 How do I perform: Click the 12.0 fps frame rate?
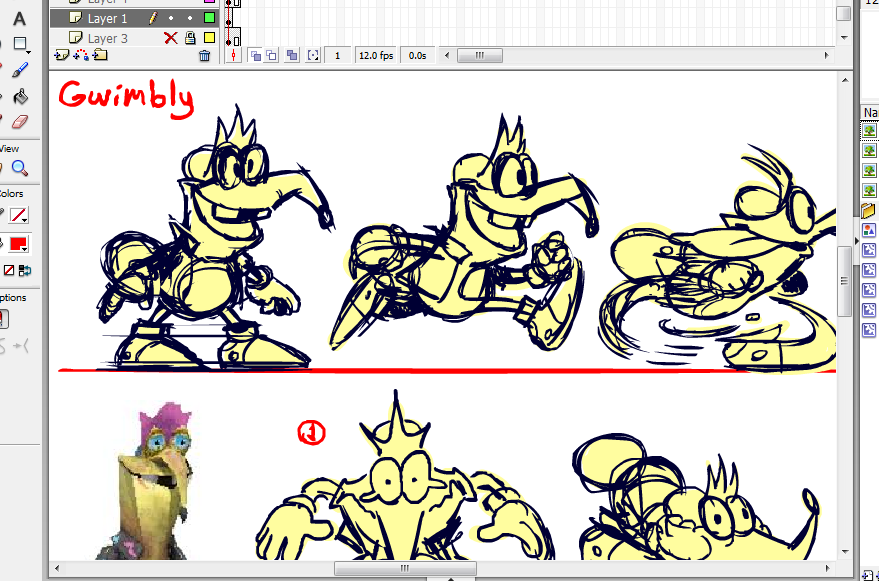[x=376, y=56]
